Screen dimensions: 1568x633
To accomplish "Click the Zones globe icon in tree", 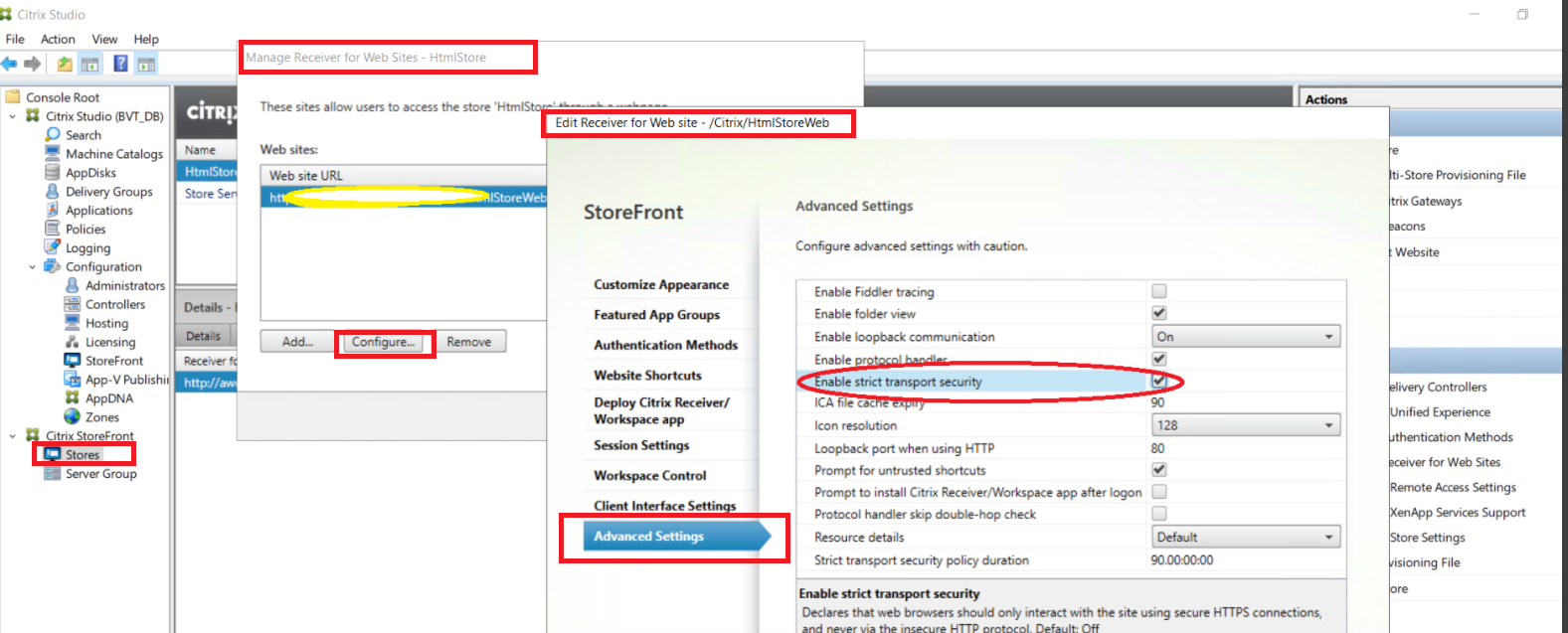I will tap(72, 416).
